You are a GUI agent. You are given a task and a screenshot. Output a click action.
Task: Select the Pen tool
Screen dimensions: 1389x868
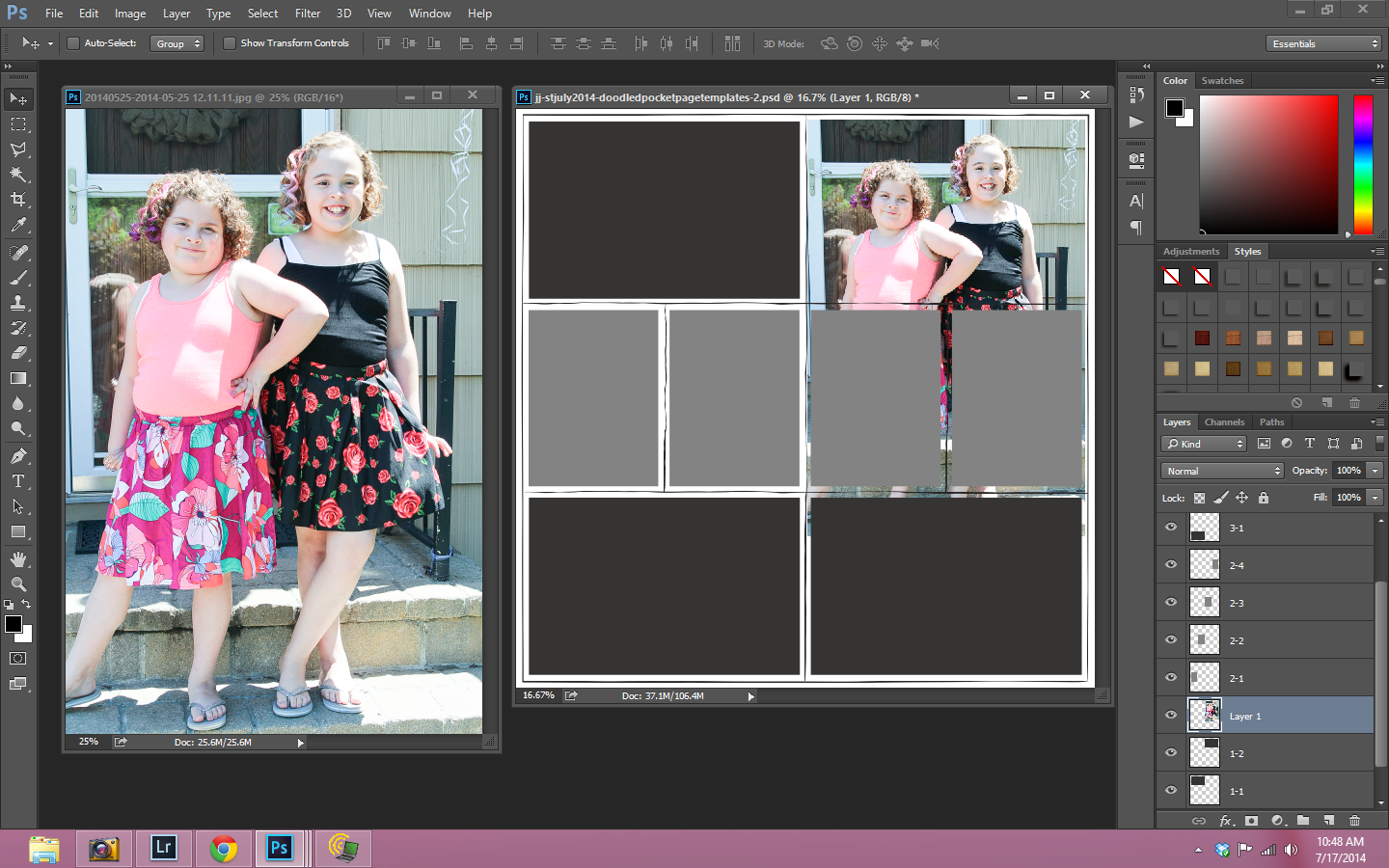pos(18,456)
